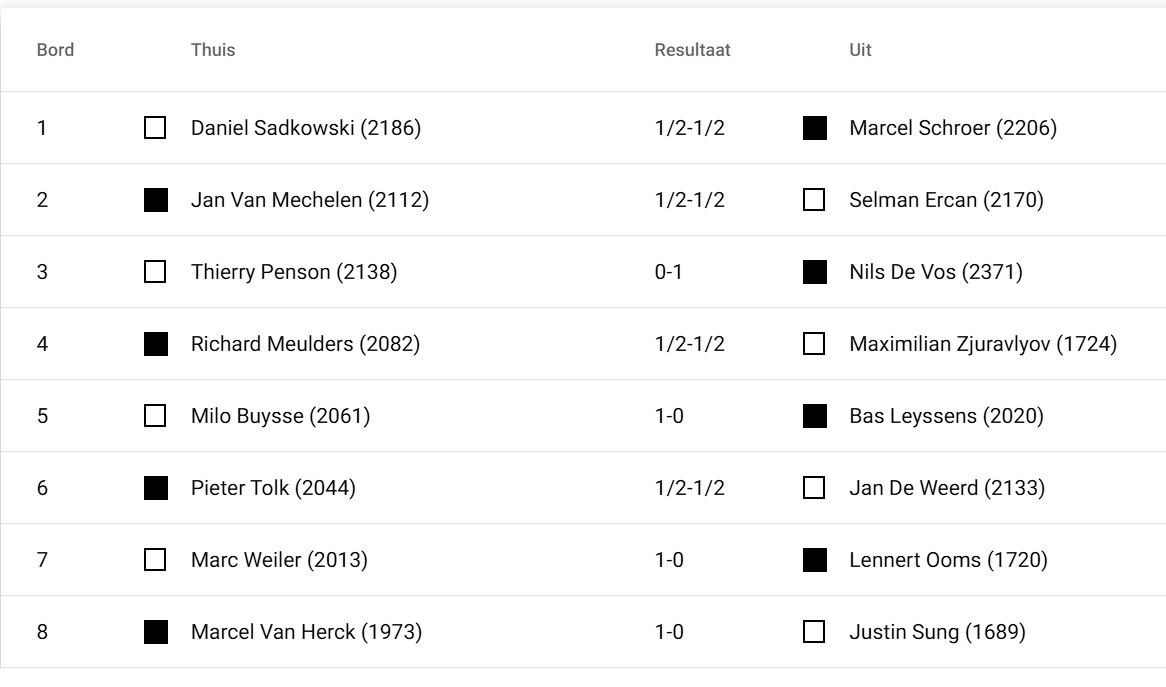Click the Thuis column header
1166x687 pixels.
(x=213, y=50)
